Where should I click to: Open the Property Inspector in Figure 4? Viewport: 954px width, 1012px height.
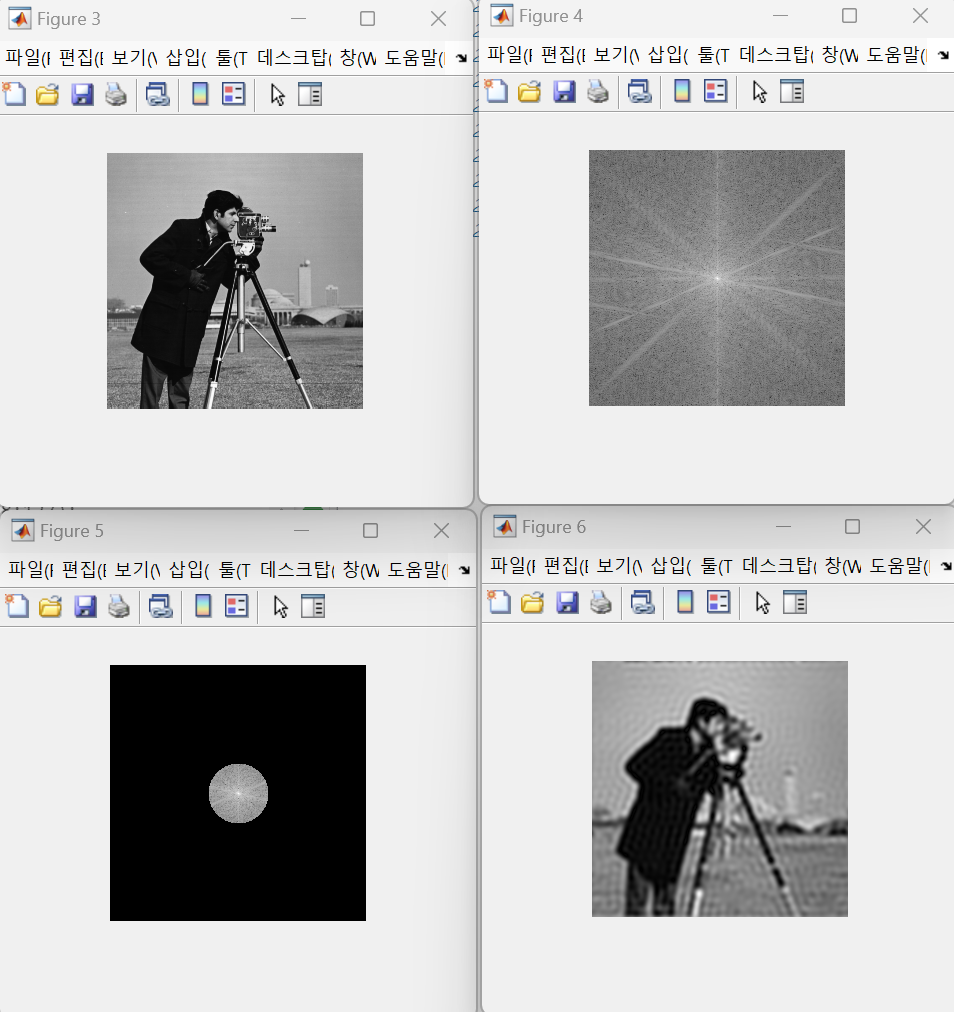[792, 91]
